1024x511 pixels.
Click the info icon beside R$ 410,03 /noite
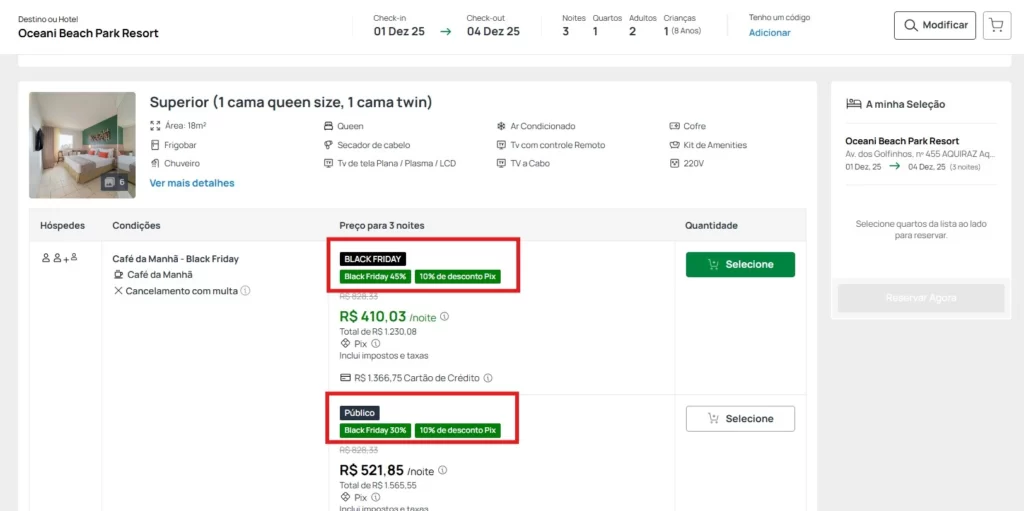pos(444,317)
